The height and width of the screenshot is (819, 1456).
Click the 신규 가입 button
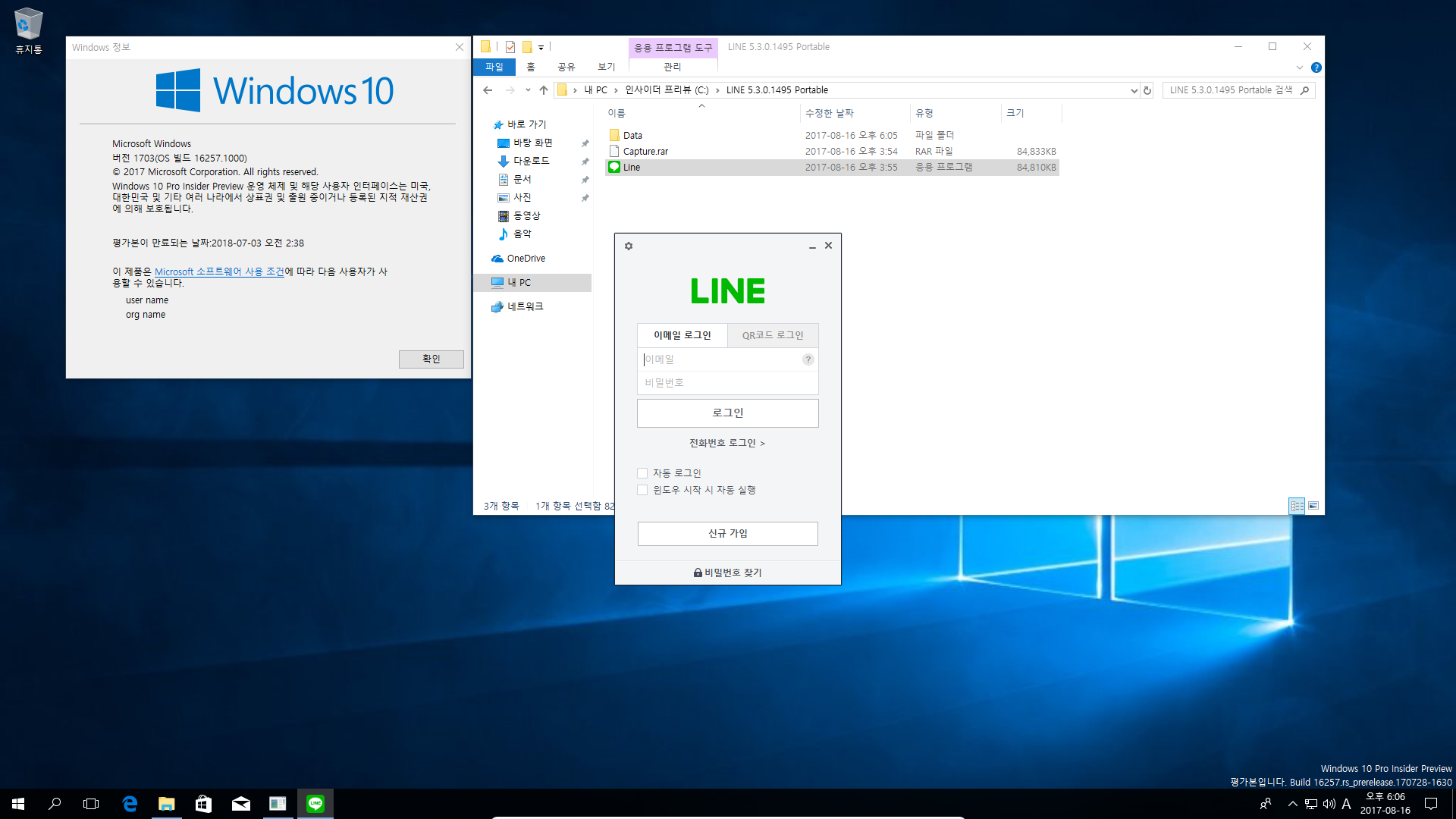tap(728, 534)
